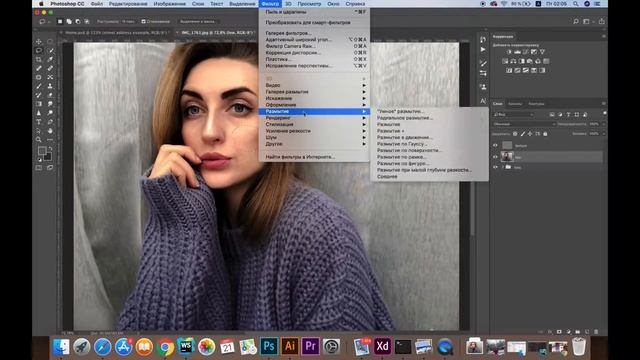The height and width of the screenshot is (360, 640).
Task: Open the Trash in the dock
Action: (579, 347)
